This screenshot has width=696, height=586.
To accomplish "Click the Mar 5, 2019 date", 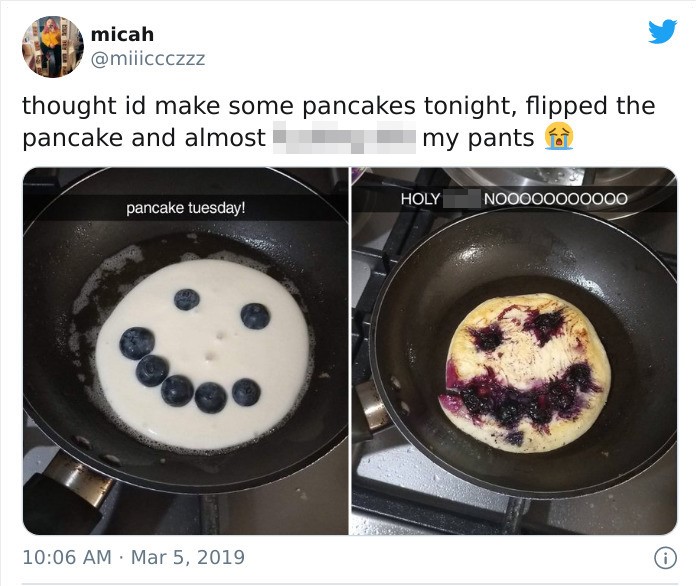I will pyautogui.click(x=188, y=558).
